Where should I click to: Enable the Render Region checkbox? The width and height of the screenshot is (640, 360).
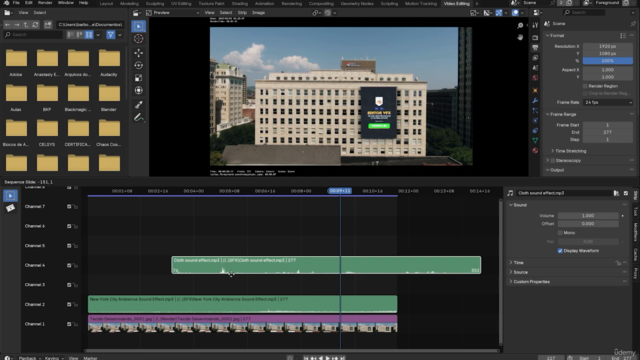pos(585,86)
